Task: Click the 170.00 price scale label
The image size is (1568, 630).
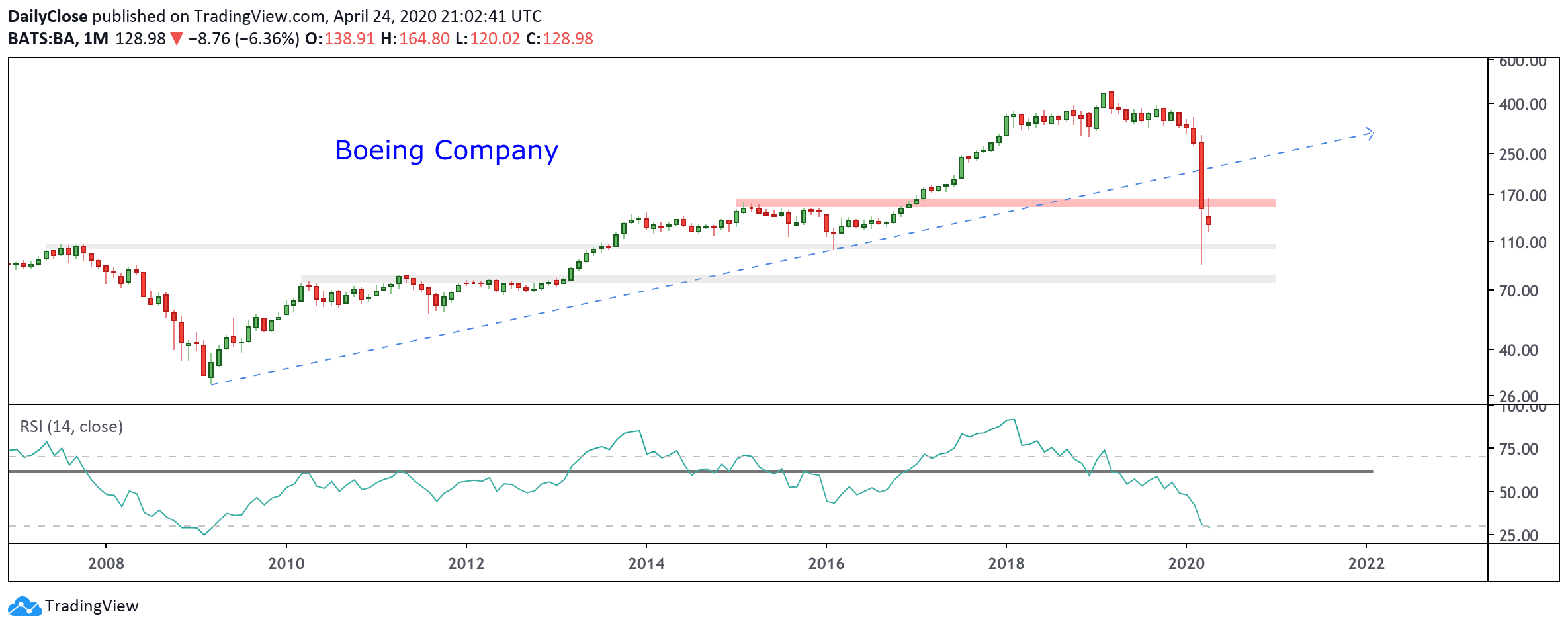Action: tap(1522, 196)
